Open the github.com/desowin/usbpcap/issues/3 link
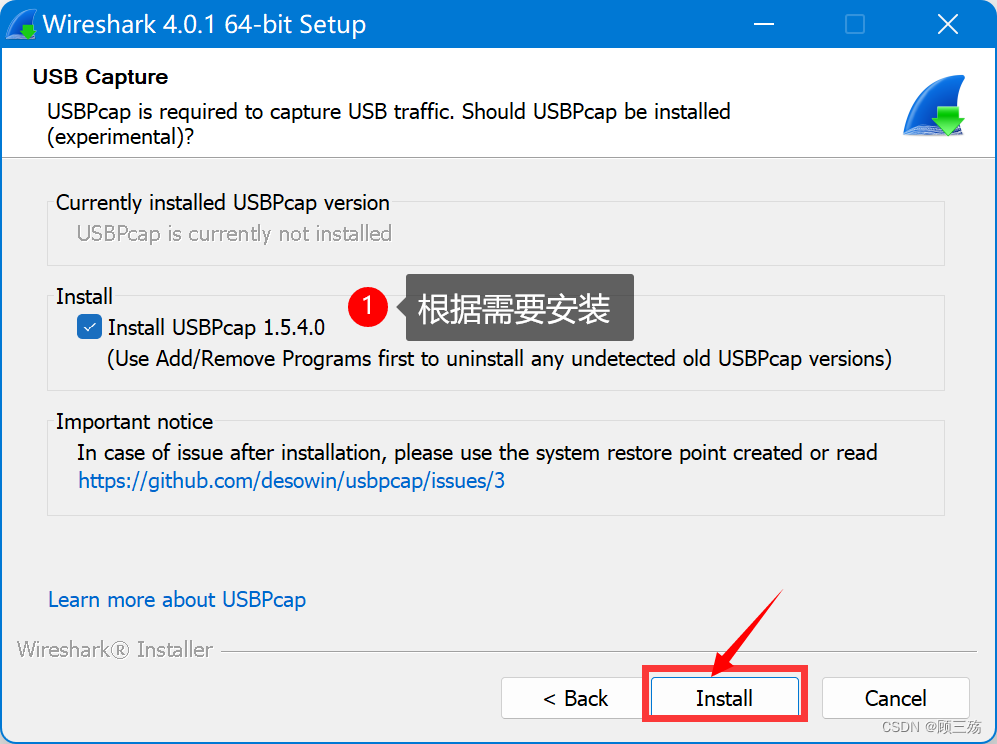 [291, 481]
